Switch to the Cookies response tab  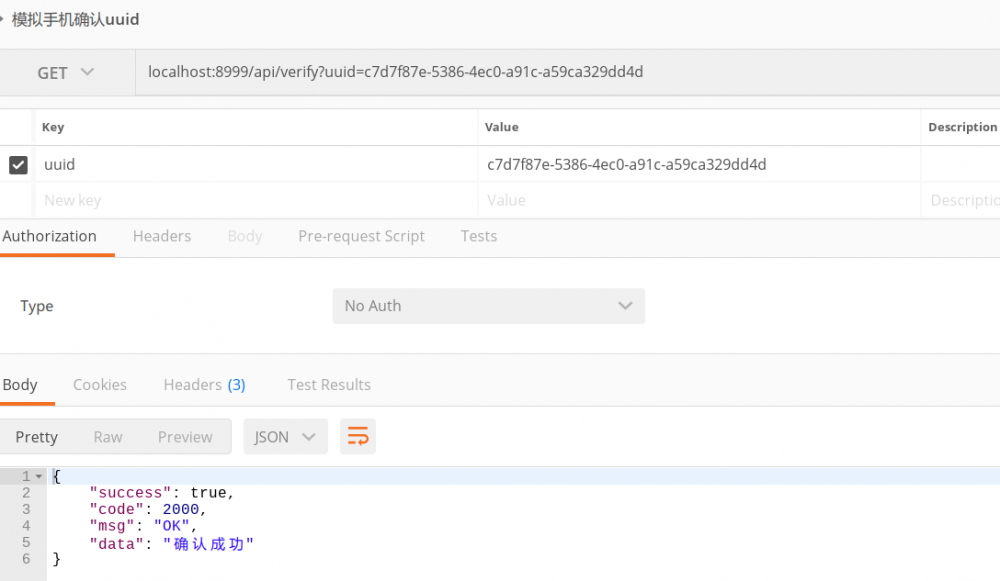tap(100, 384)
